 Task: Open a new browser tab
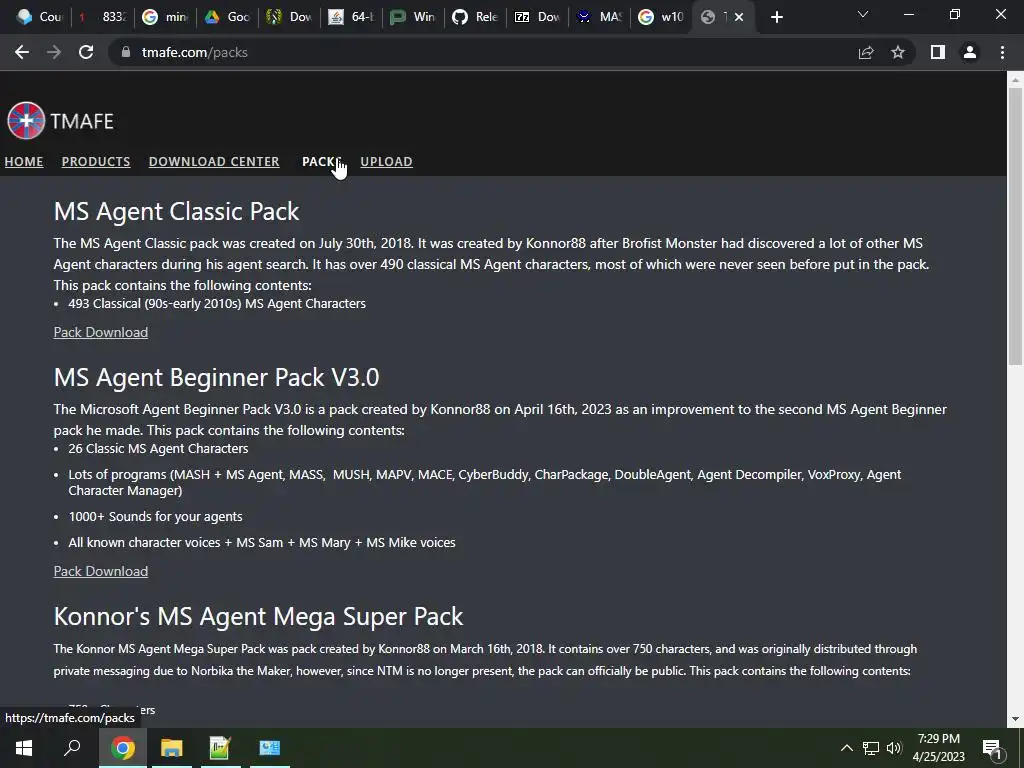(x=776, y=17)
